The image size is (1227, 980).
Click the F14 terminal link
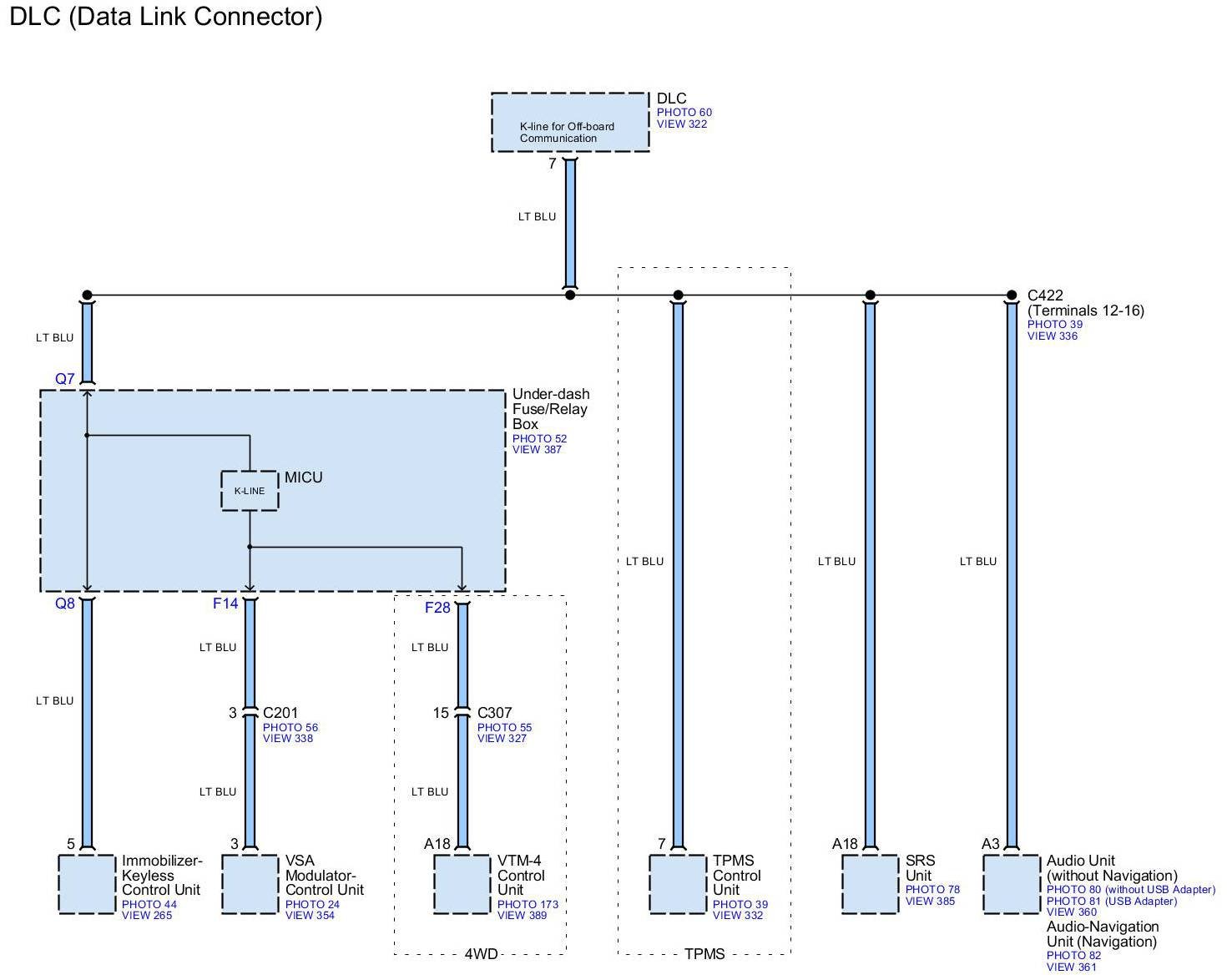click(x=225, y=604)
